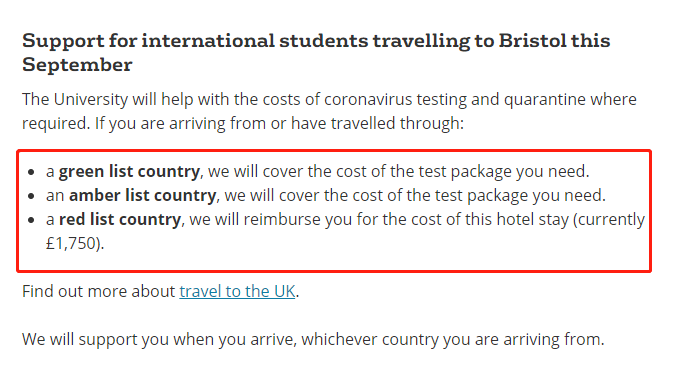Image resolution: width=684 pixels, height=365 pixels.
Task: Click the "Support for international students" heading
Action: (x=316, y=52)
